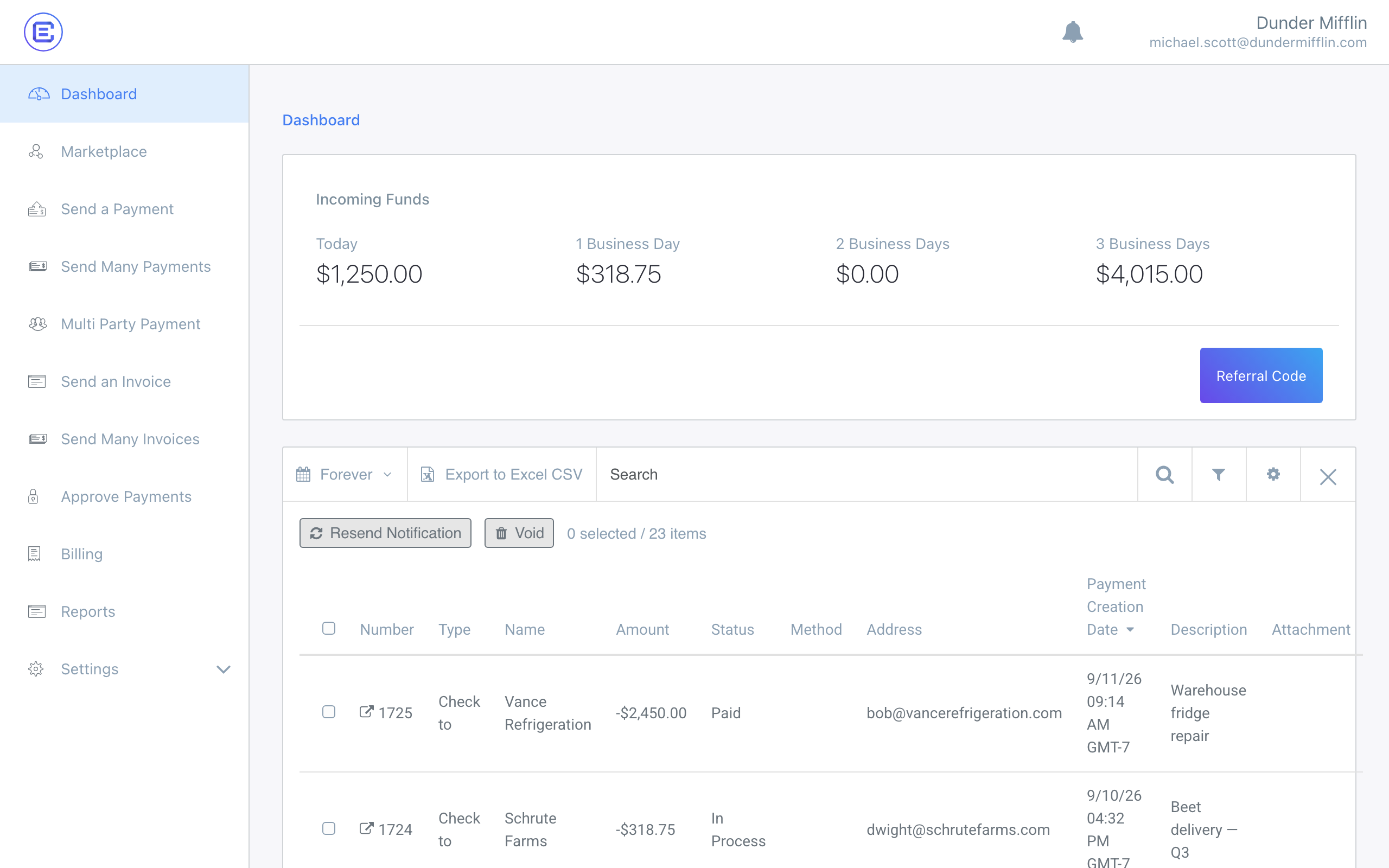Click the Multi Party Payment icon
This screenshot has width=1389, height=868.
click(x=38, y=324)
